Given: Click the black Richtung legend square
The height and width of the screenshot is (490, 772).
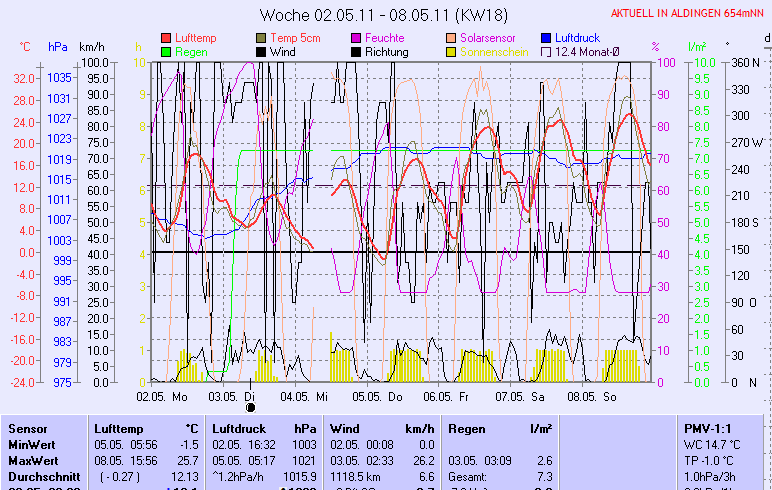Looking at the screenshot, I should (357, 52).
